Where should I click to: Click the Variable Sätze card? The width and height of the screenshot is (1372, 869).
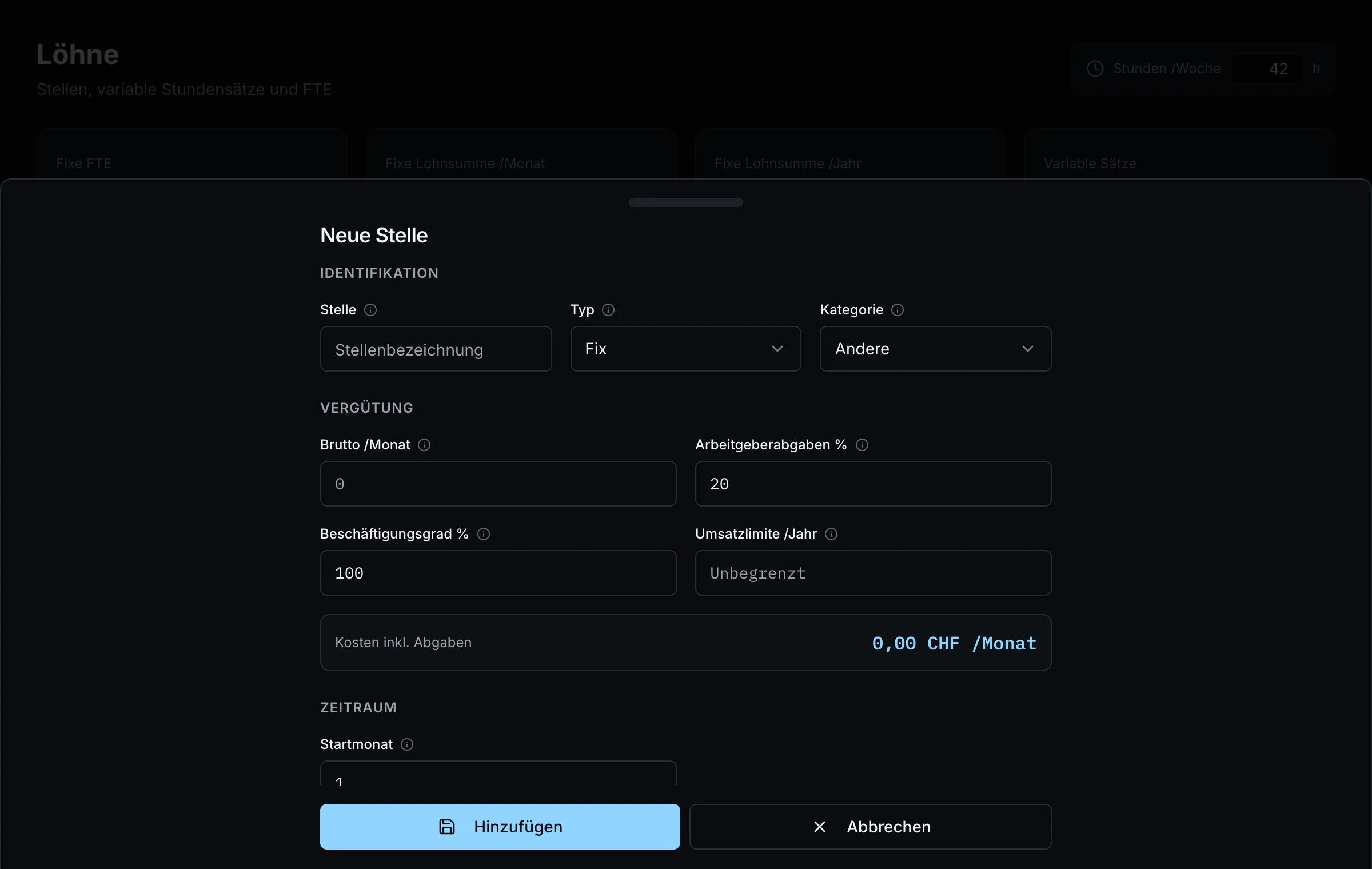1179,154
